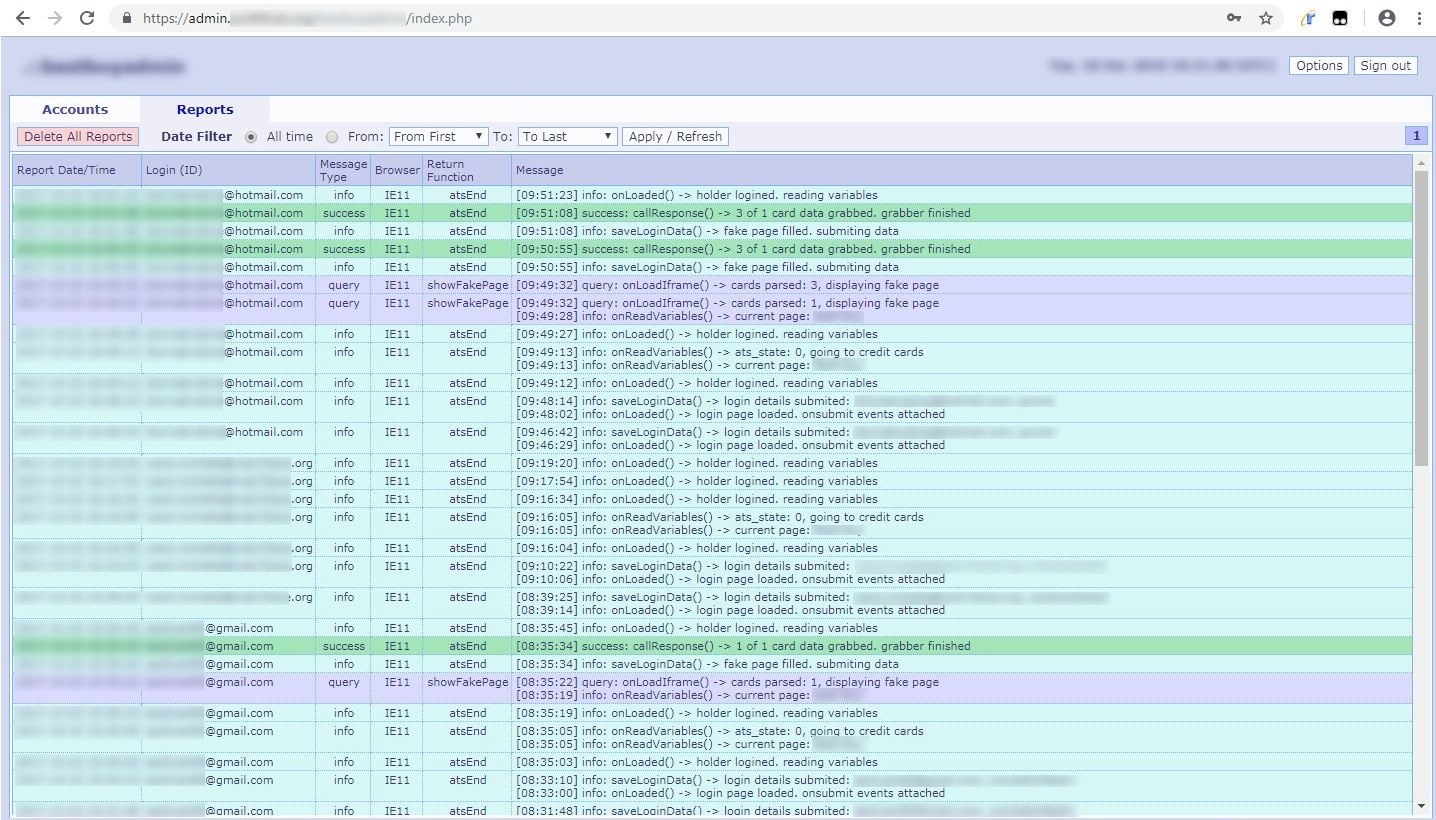Select the Reports tab

[x=205, y=109]
